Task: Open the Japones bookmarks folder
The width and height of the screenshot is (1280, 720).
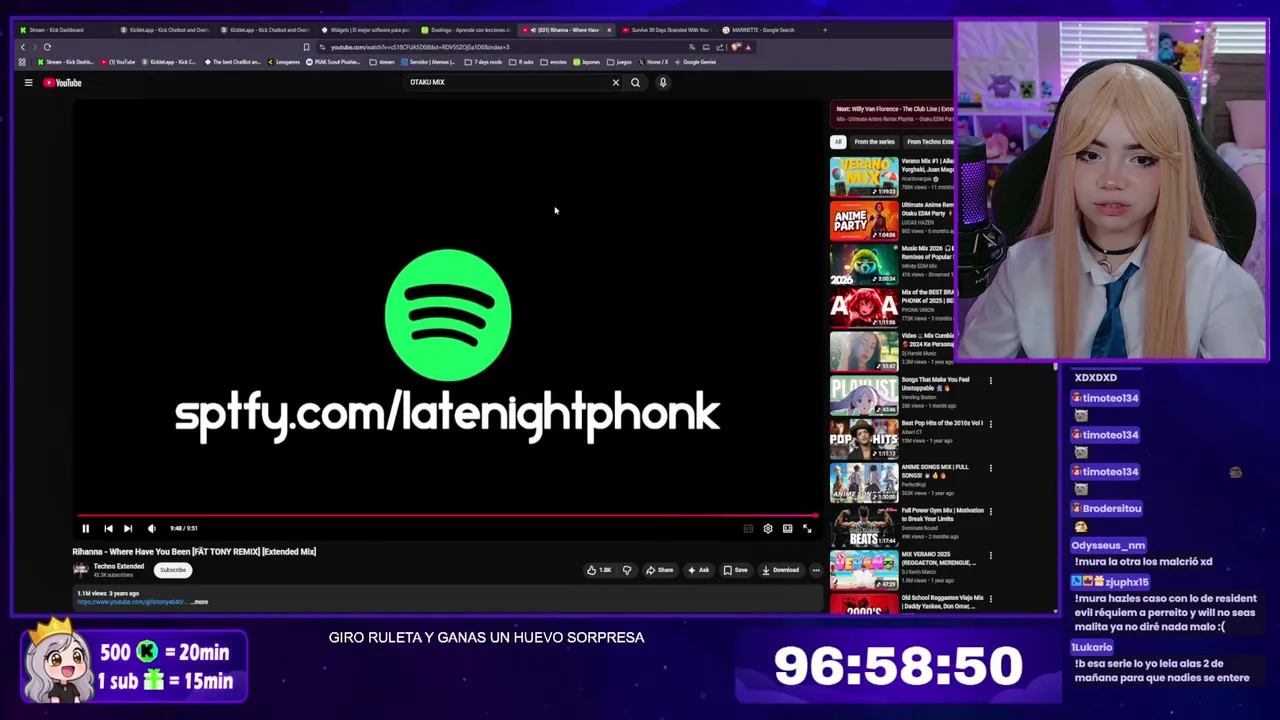Action: [587, 62]
